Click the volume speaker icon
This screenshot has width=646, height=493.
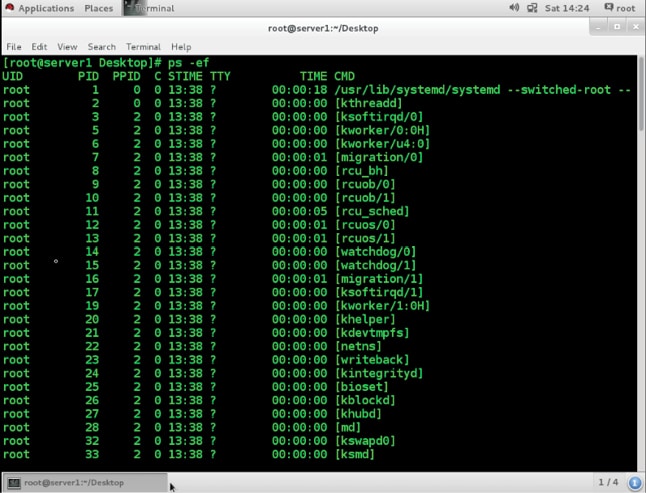tap(514, 7)
